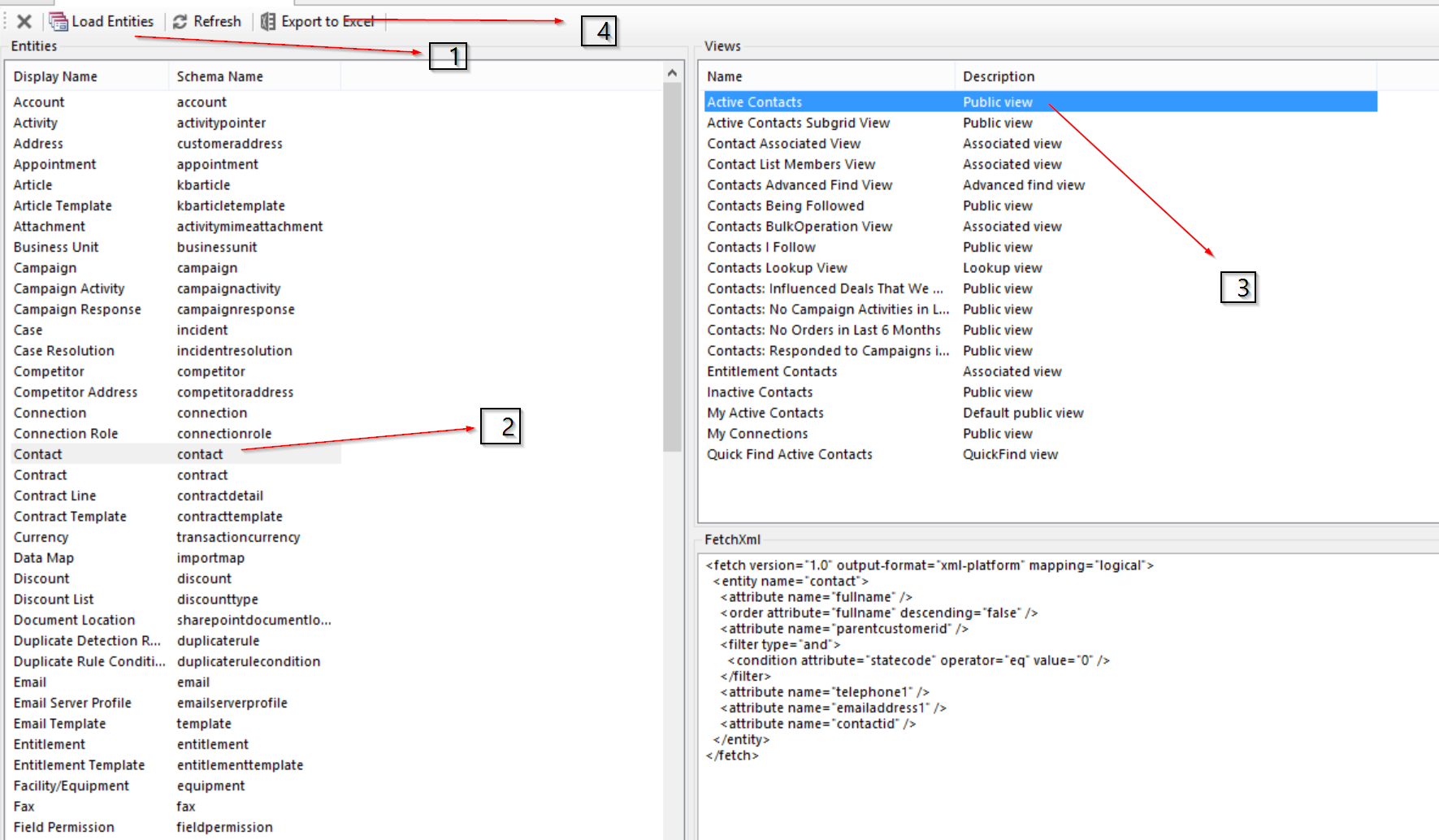Select the My Active Contacts view
1439x840 pixels.
(765, 413)
